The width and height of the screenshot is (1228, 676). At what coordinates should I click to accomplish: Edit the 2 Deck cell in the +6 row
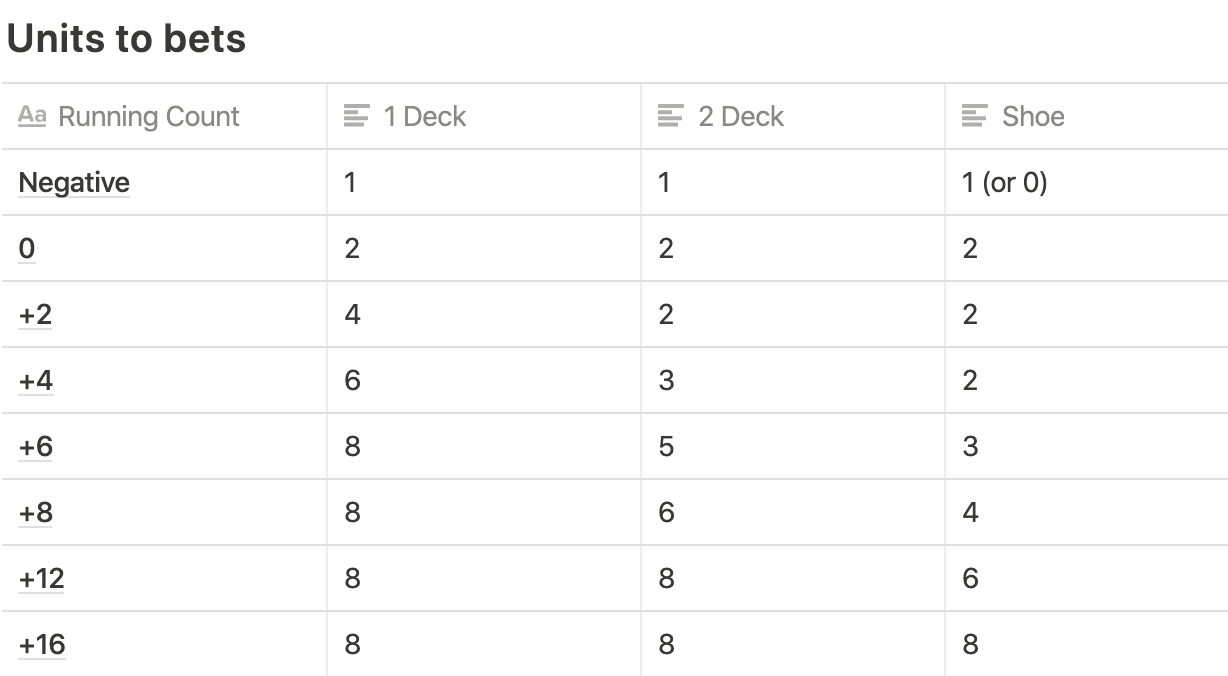click(x=667, y=447)
